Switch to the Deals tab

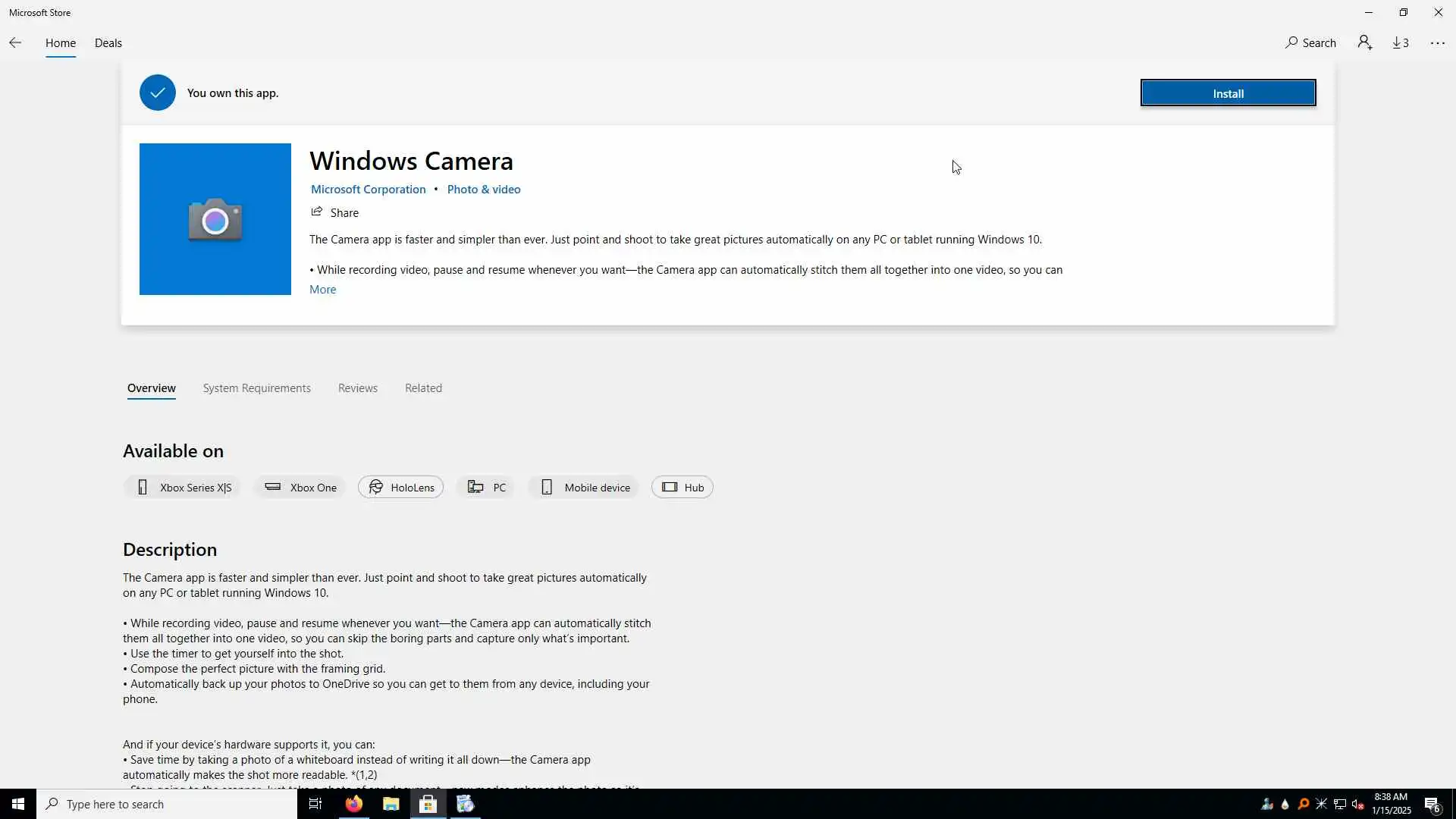pos(108,42)
